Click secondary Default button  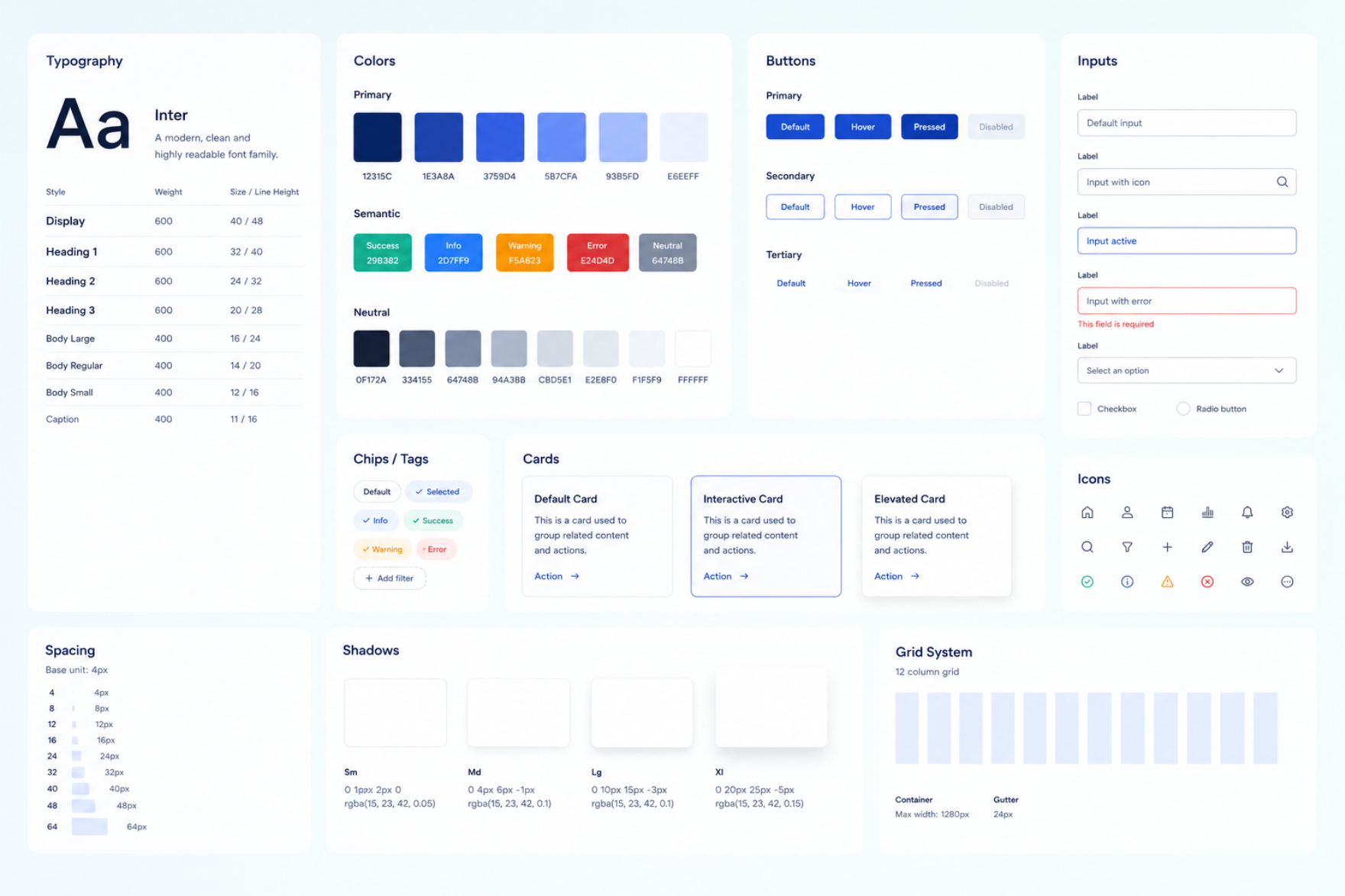tap(795, 207)
